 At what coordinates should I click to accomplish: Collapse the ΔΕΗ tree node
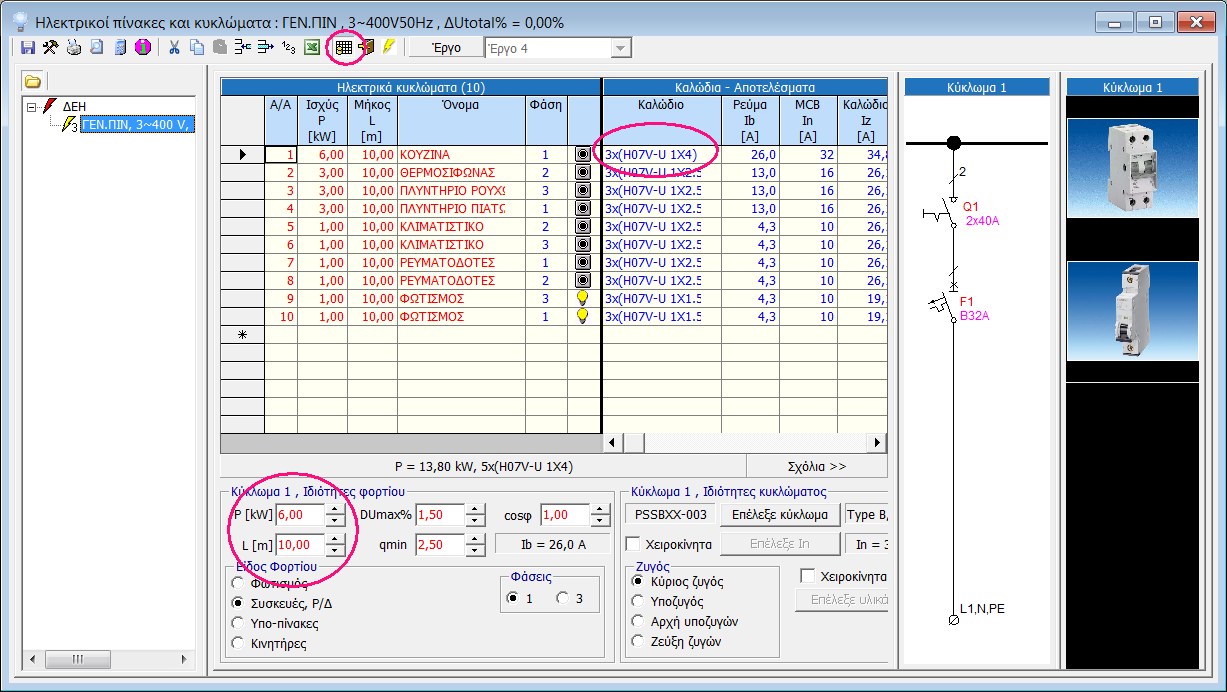[32, 106]
